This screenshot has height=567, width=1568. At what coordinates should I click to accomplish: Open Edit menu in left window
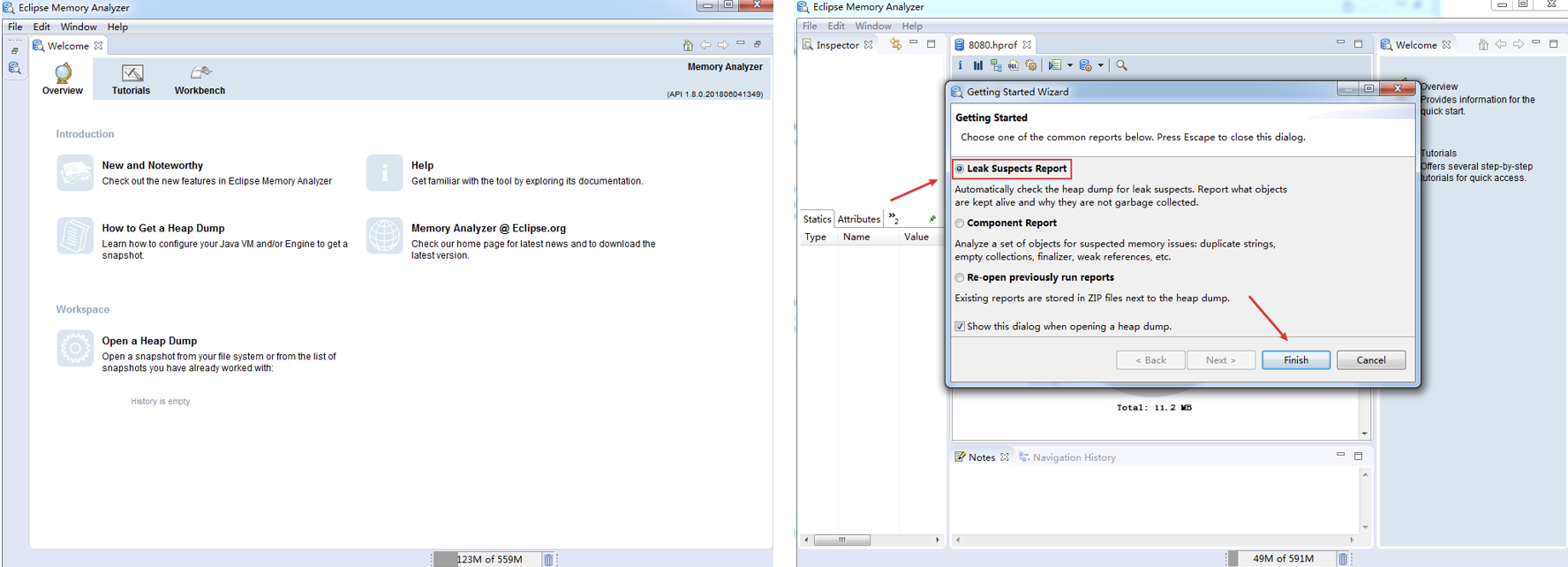(x=41, y=27)
